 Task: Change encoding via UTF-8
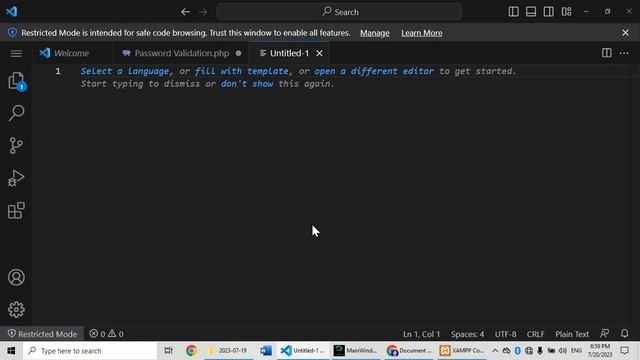point(505,334)
